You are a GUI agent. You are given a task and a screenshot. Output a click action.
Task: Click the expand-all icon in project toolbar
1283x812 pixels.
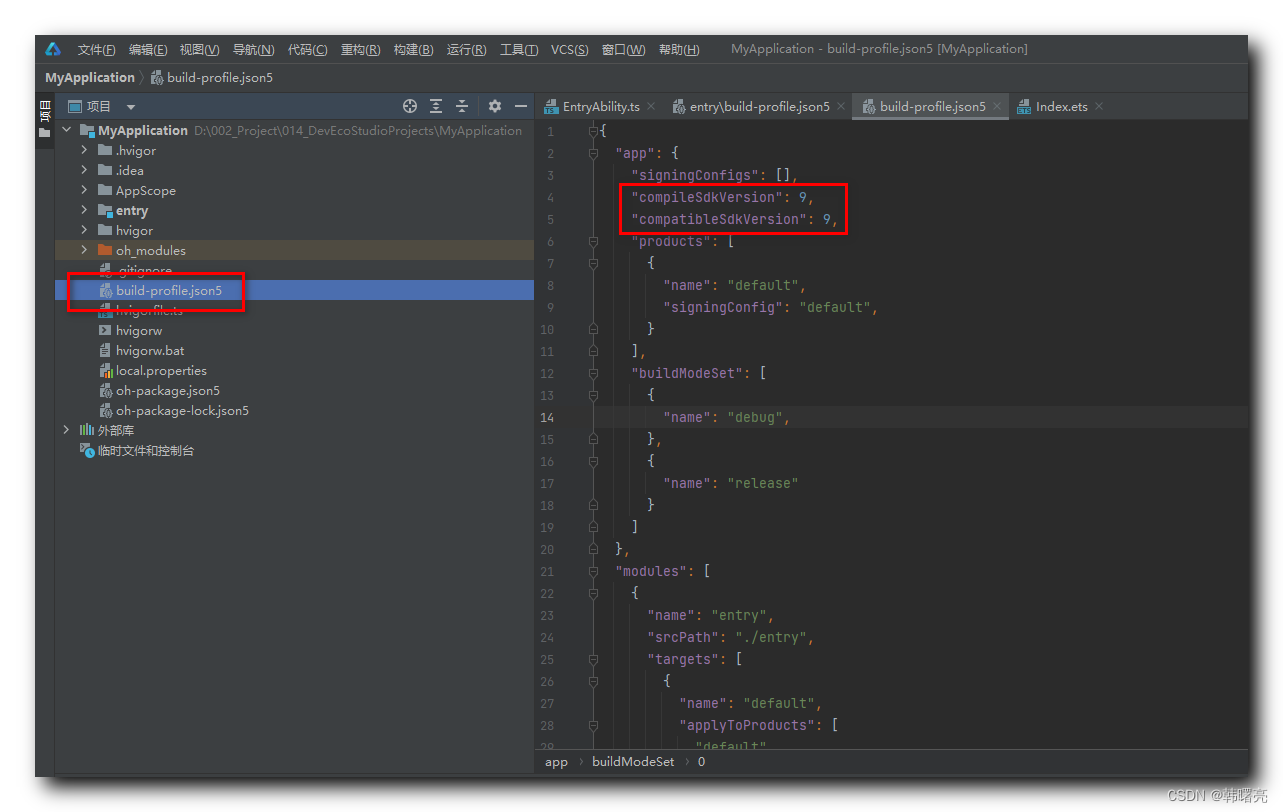[435, 105]
